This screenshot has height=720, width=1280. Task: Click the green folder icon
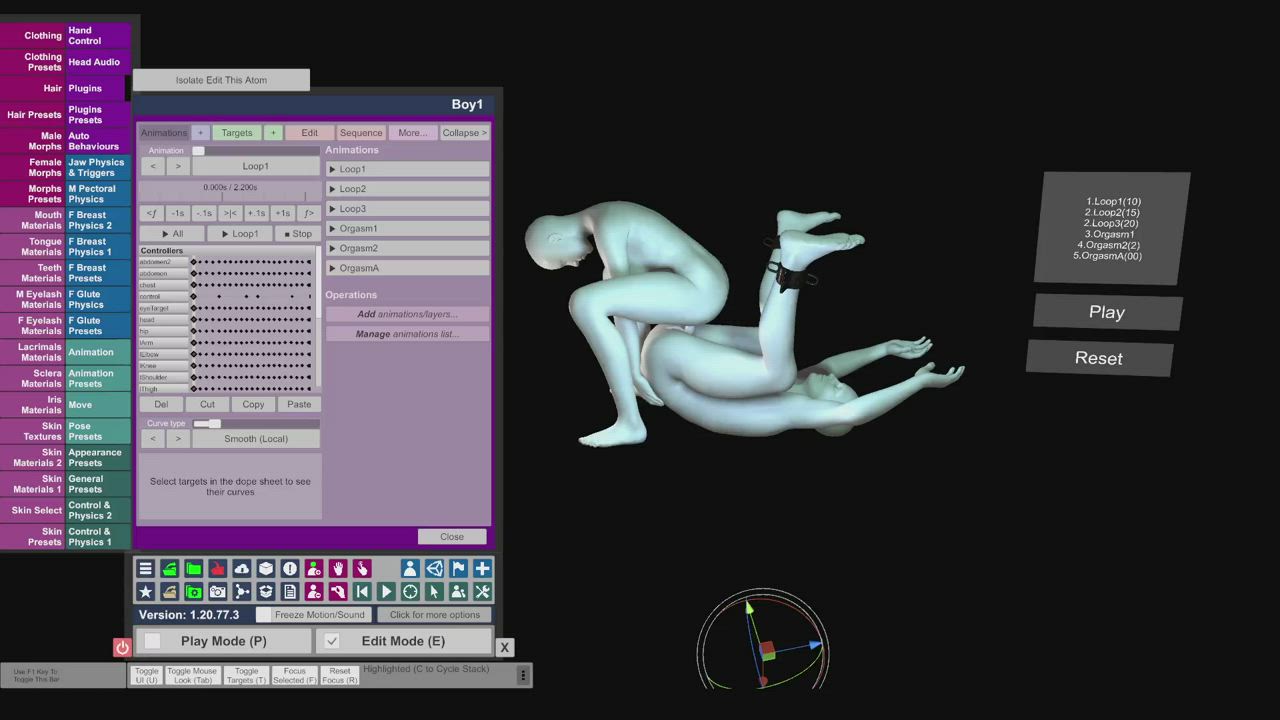(193, 568)
